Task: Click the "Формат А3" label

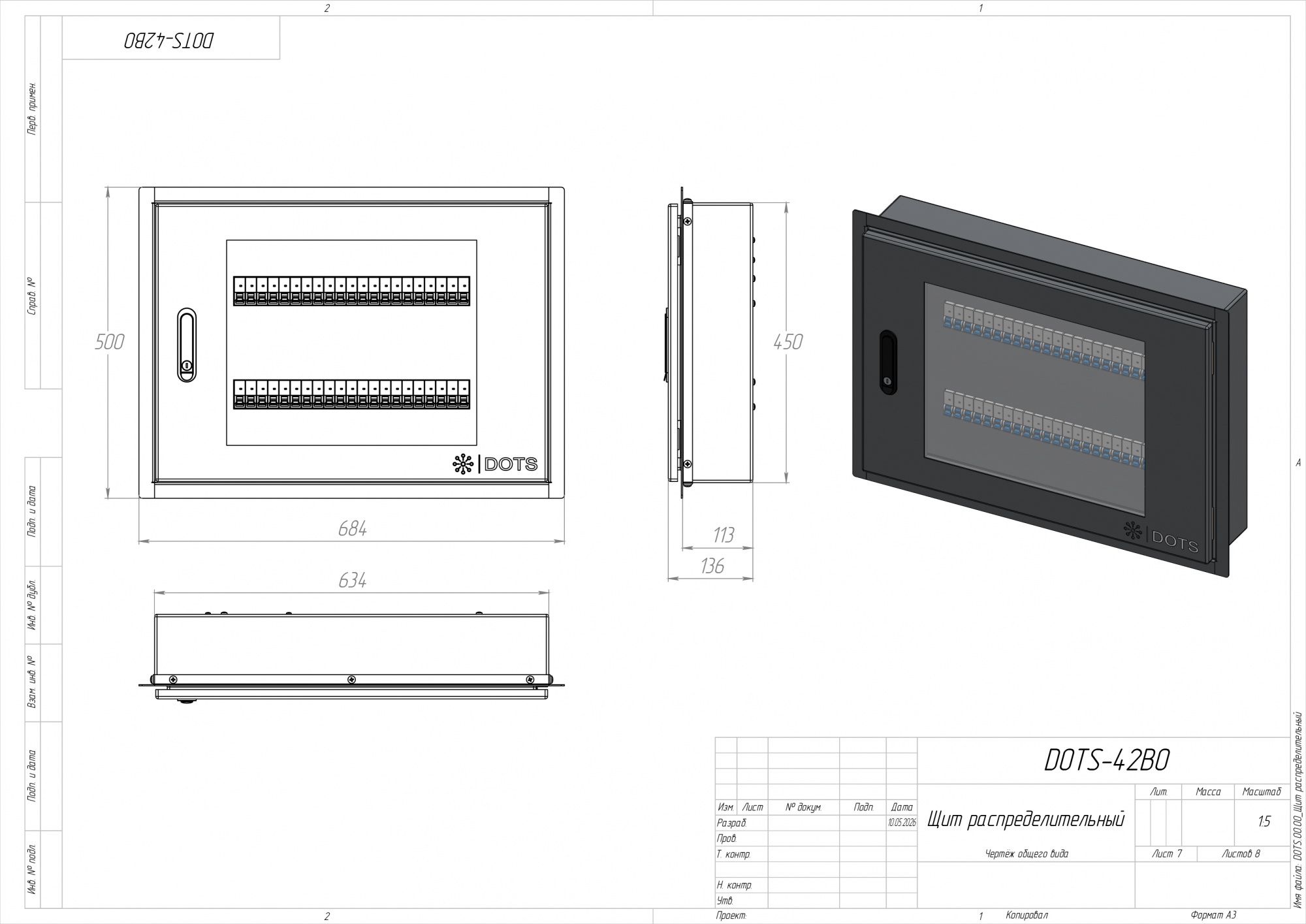Action: point(1213,916)
